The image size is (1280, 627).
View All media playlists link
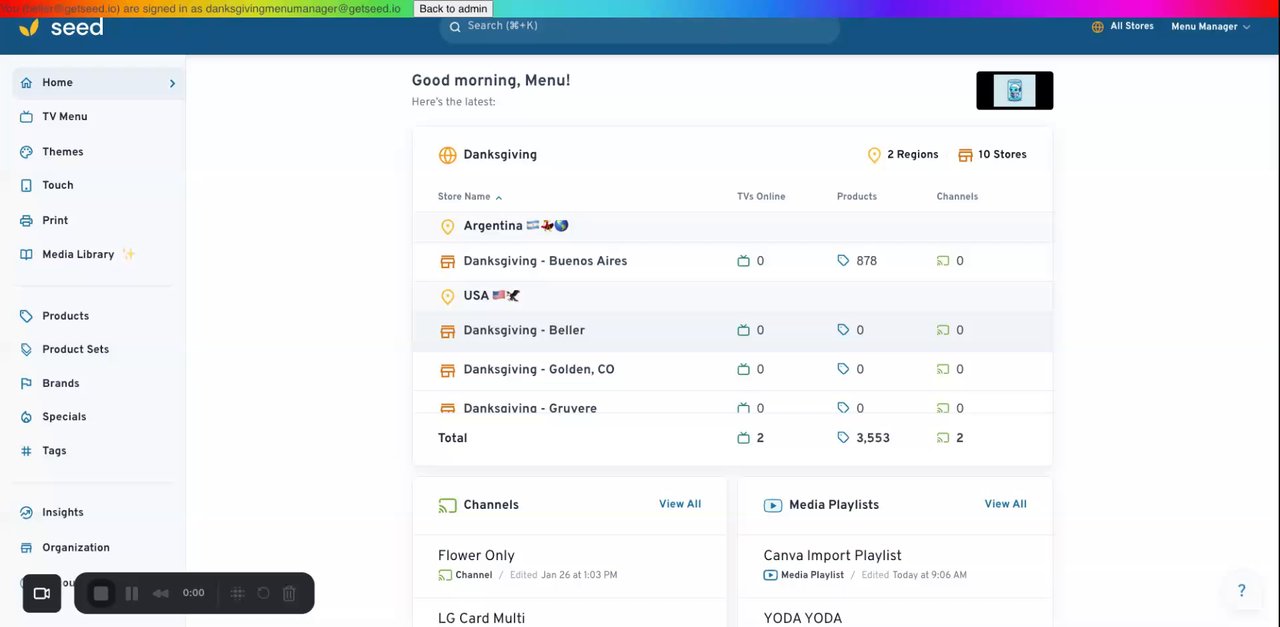[x=1005, y=505]
